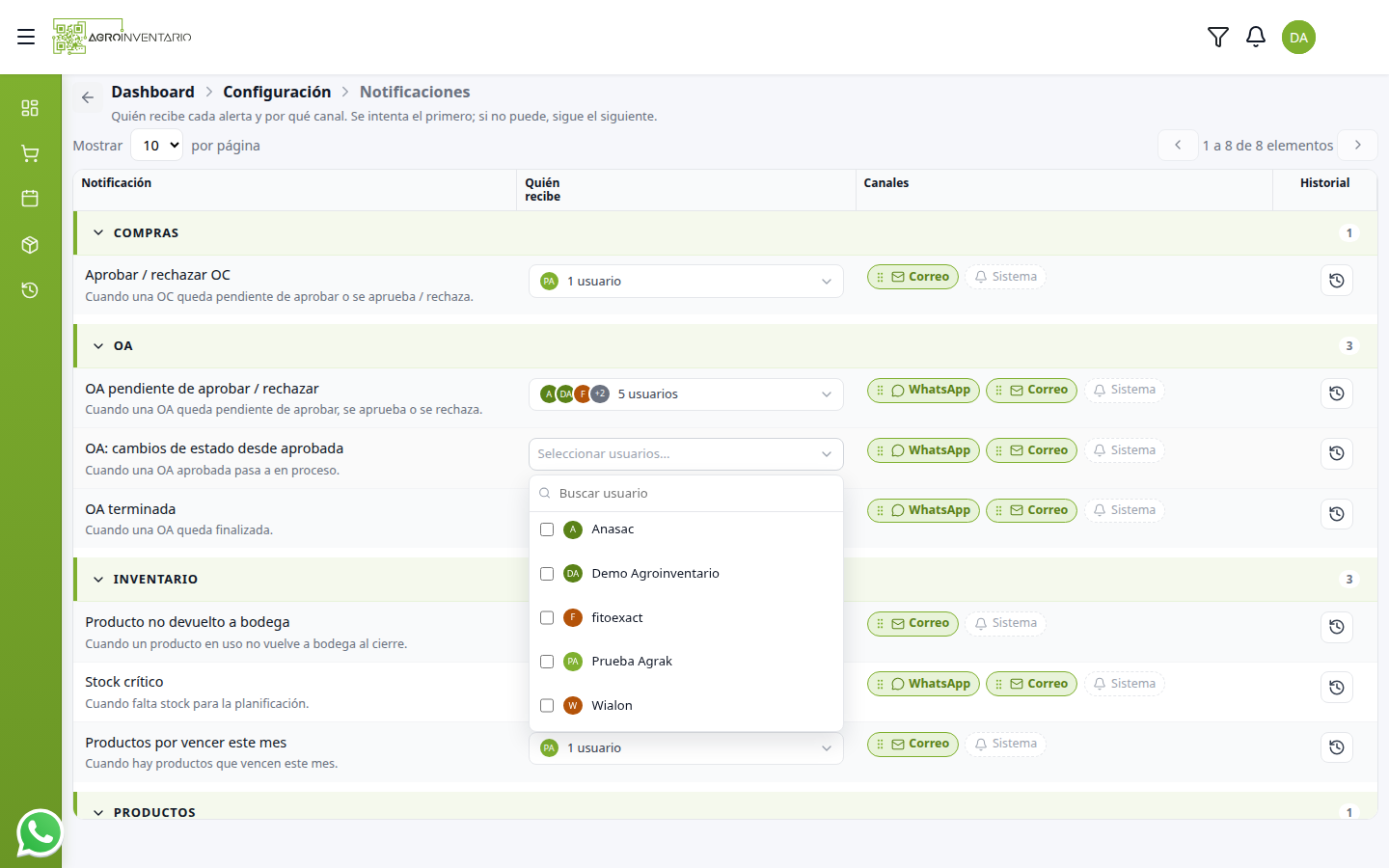Check the Anasac user checkbox
Screen dimensions: 1389x868
click(x=547, y=529)
